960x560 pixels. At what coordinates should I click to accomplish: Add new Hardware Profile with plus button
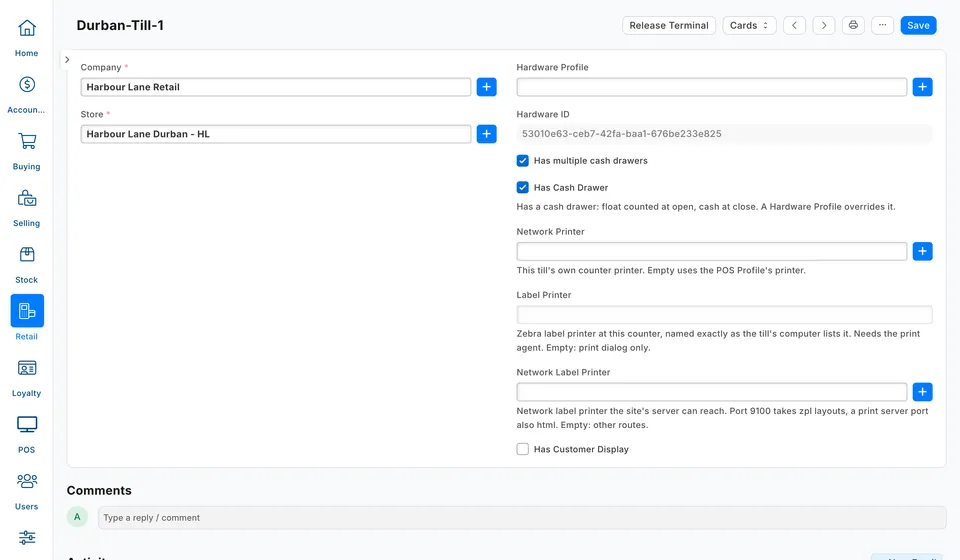[x=923, y=87]
